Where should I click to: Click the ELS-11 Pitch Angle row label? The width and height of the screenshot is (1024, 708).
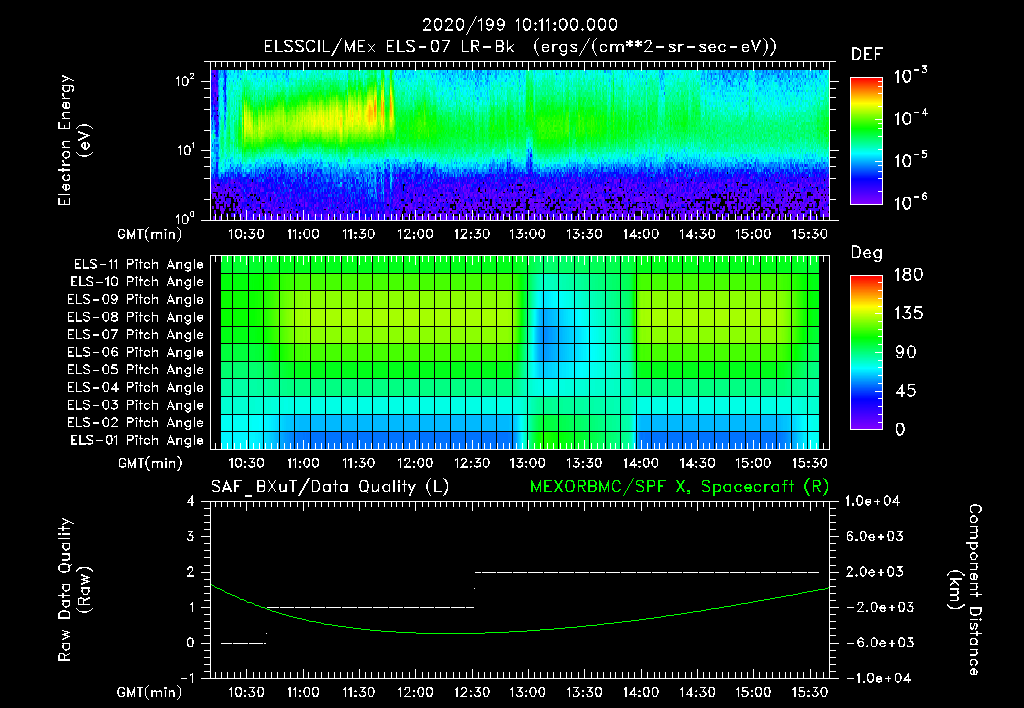(138, 265)
